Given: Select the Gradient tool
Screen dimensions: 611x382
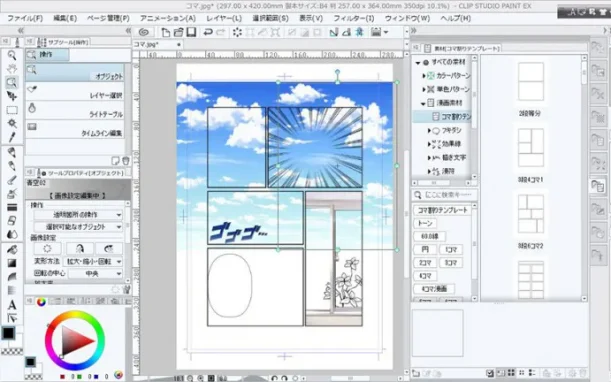Looking at the screenshot, I should click(x=12, y=263).
